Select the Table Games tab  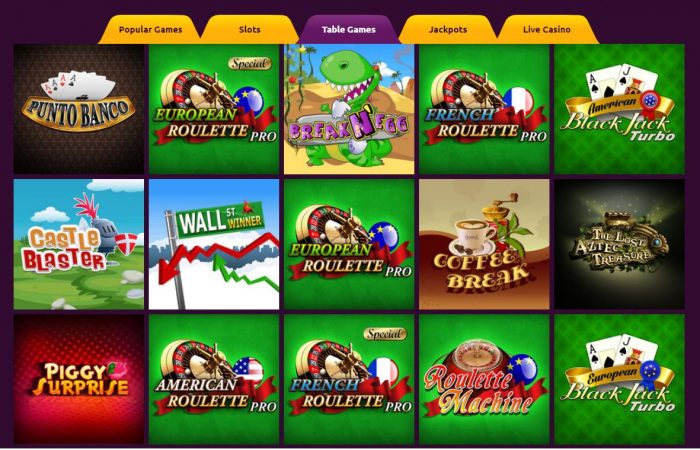point(349,30)
